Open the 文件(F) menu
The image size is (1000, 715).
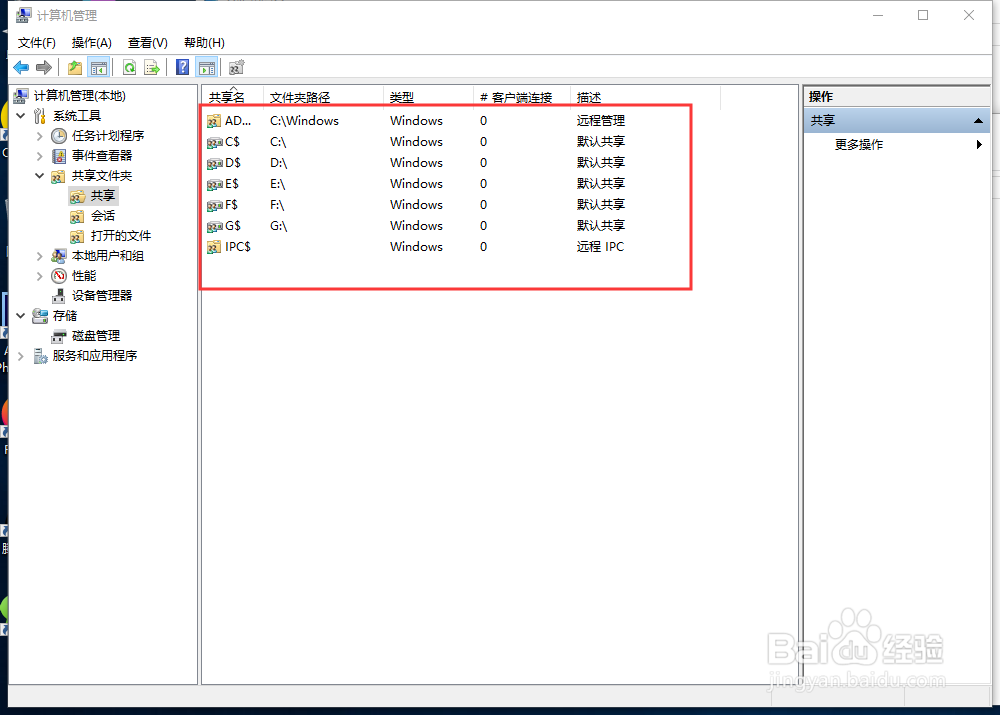[36, 43]
